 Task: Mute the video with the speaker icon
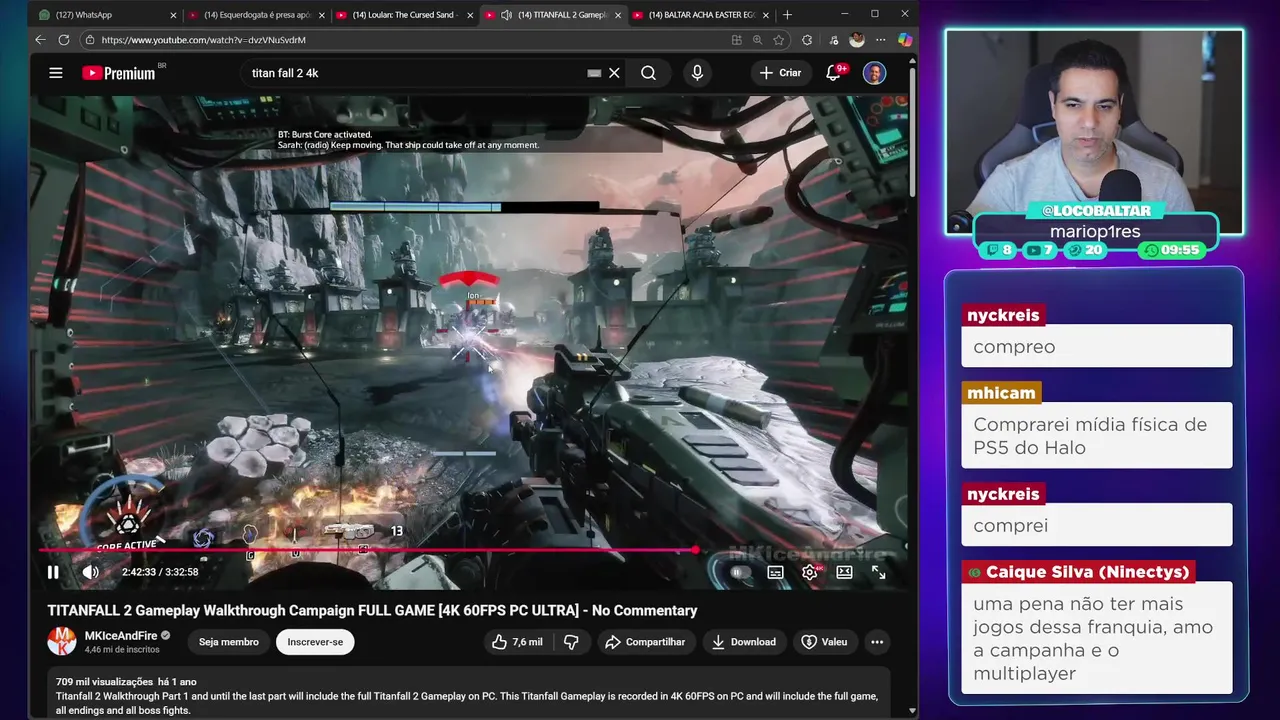coord(90,572)
